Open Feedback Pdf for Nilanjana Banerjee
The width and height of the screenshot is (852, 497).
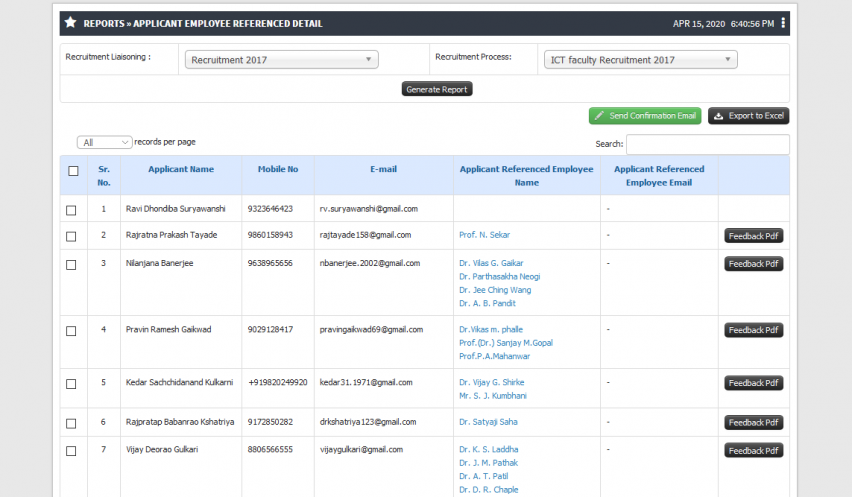pyautogui.click(x=754, y=263)
